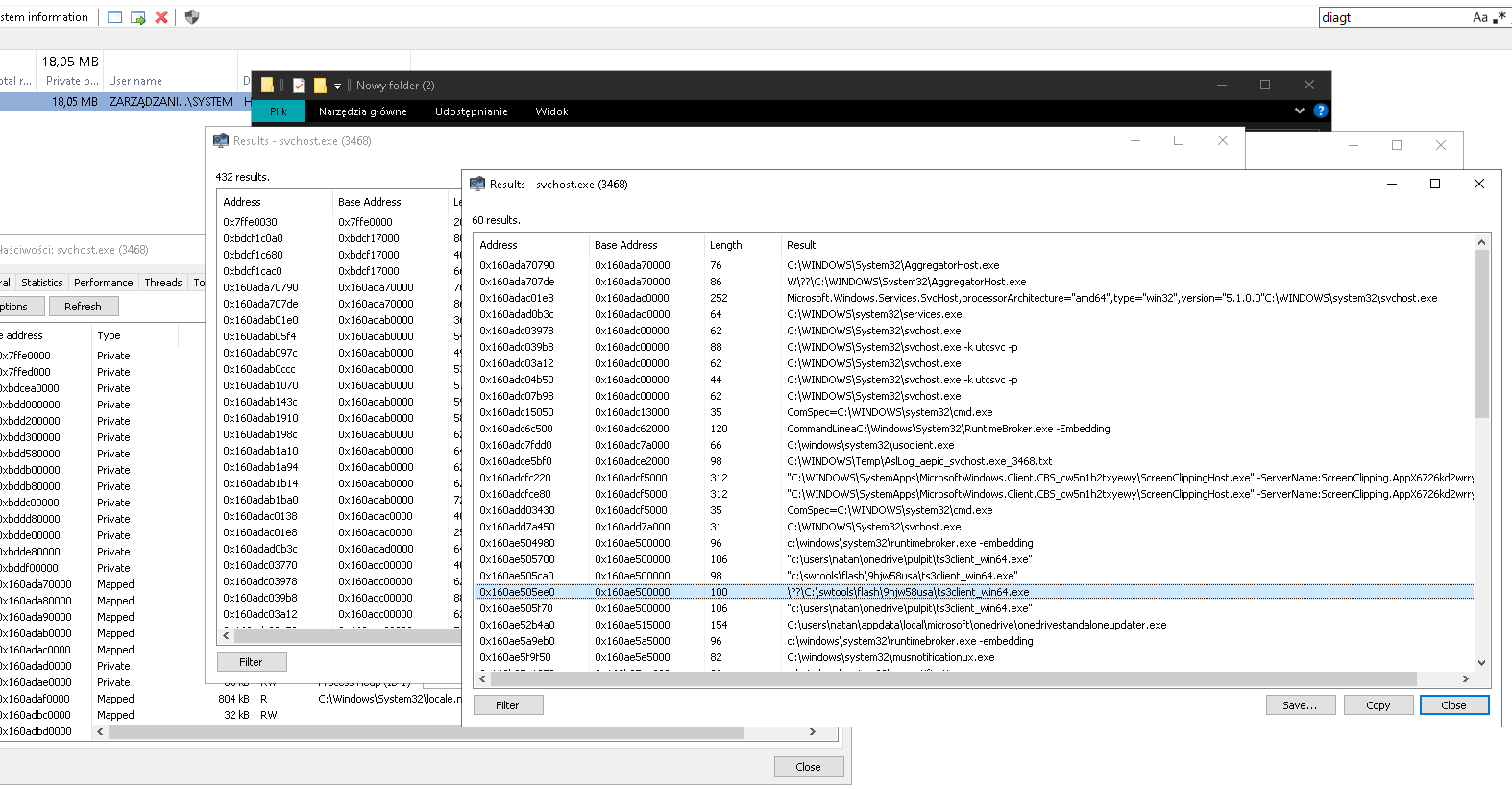Viewport: 1512px width, 789px height.
Task: Click the app icon of 432 results window
Action: tap(221, 140)
